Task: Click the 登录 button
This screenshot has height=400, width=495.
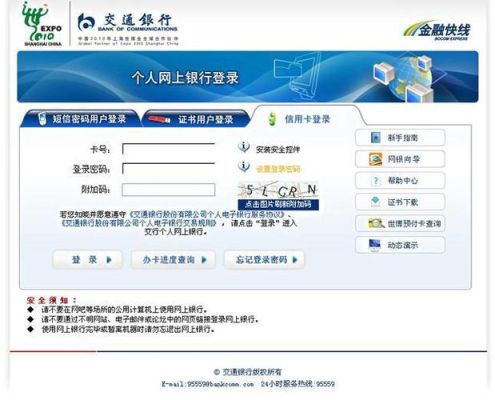Action: (x=88, y=260)
